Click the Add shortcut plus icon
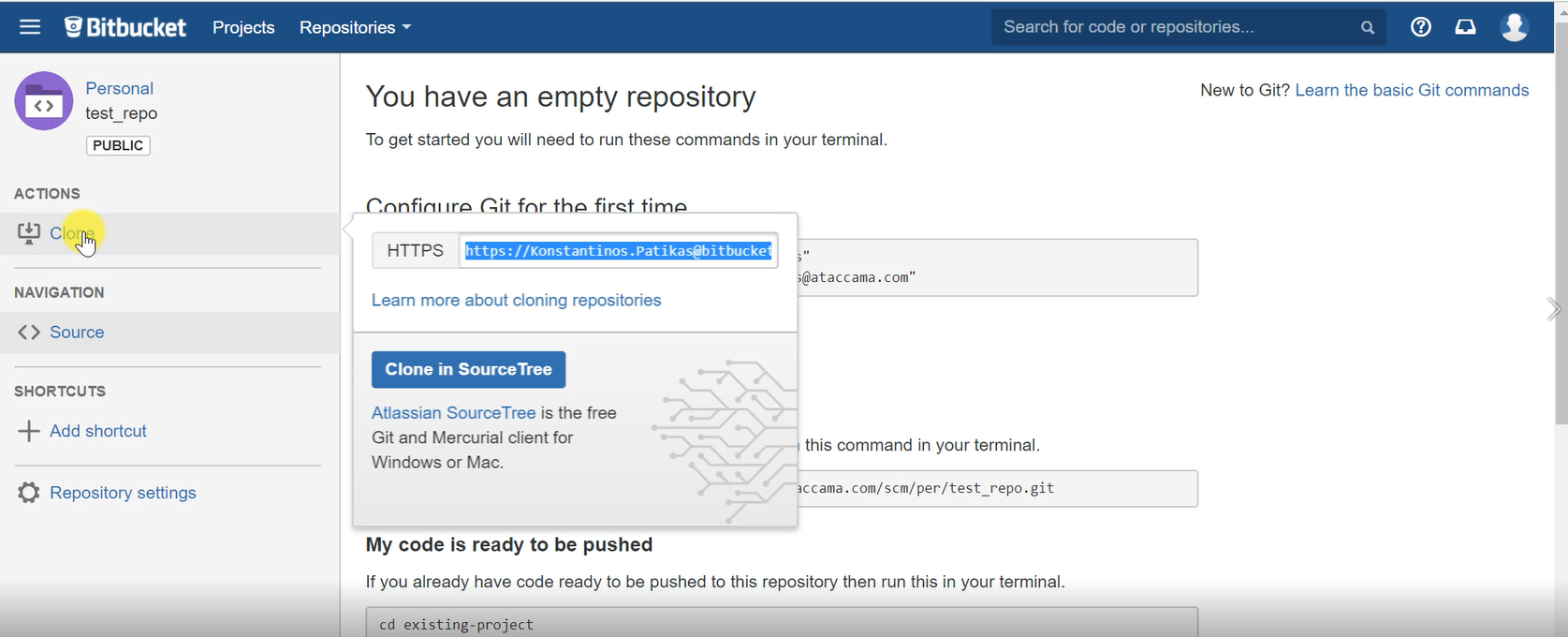1568x637 pixels. pyautogui.click(x=29, y=431)
